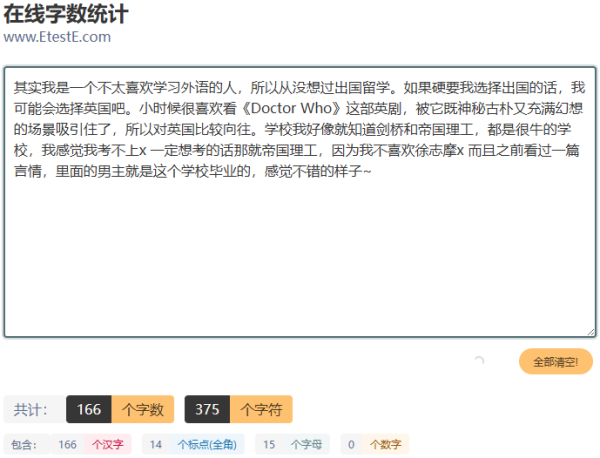Click the 375 character count value
This screenshot has height=458, width=600.
pos(207,409)
